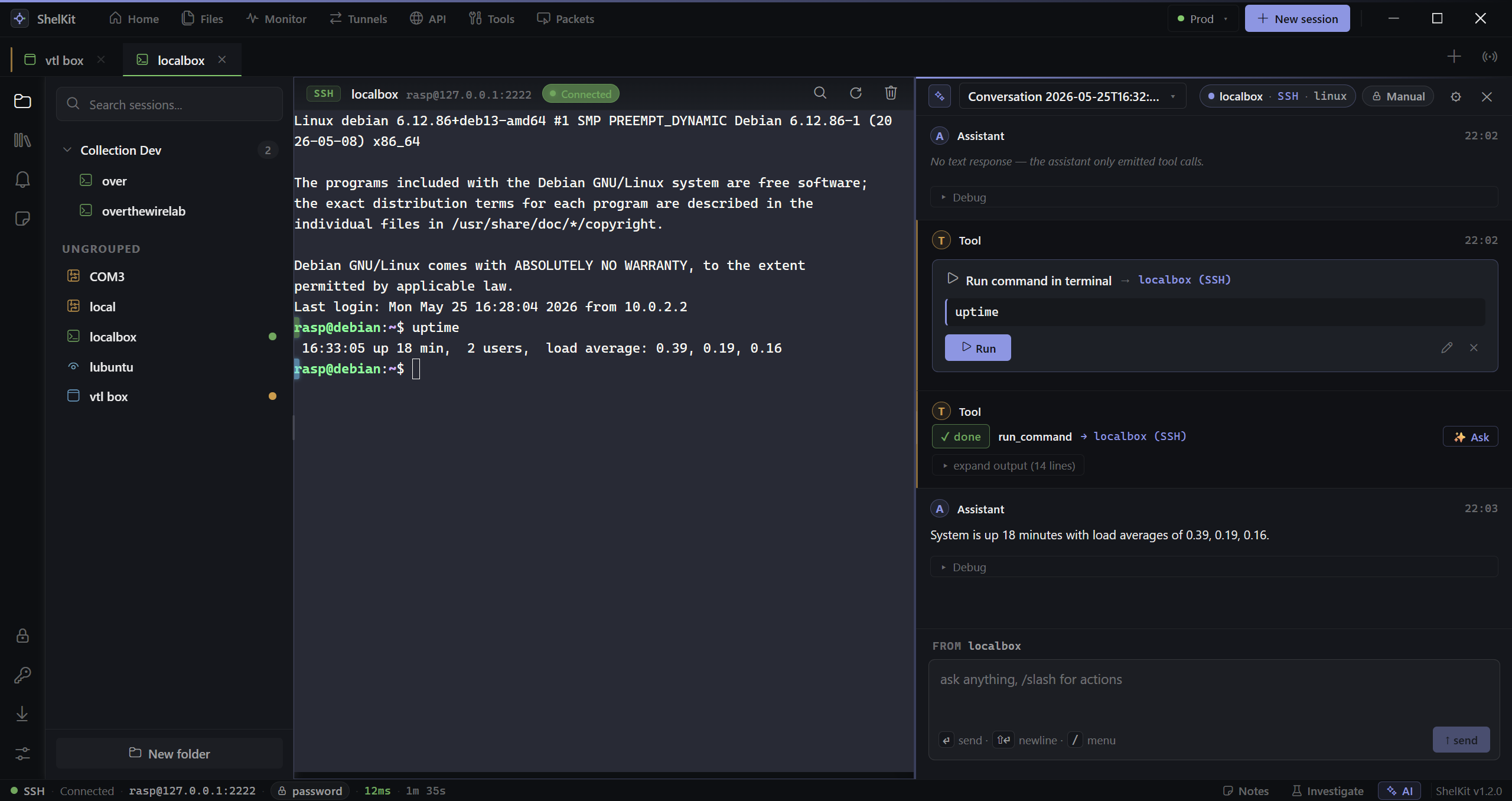Open the notifications bell icon
Image resolution: width=1512 pixels, height=801 pixels.
coord(22,180)
